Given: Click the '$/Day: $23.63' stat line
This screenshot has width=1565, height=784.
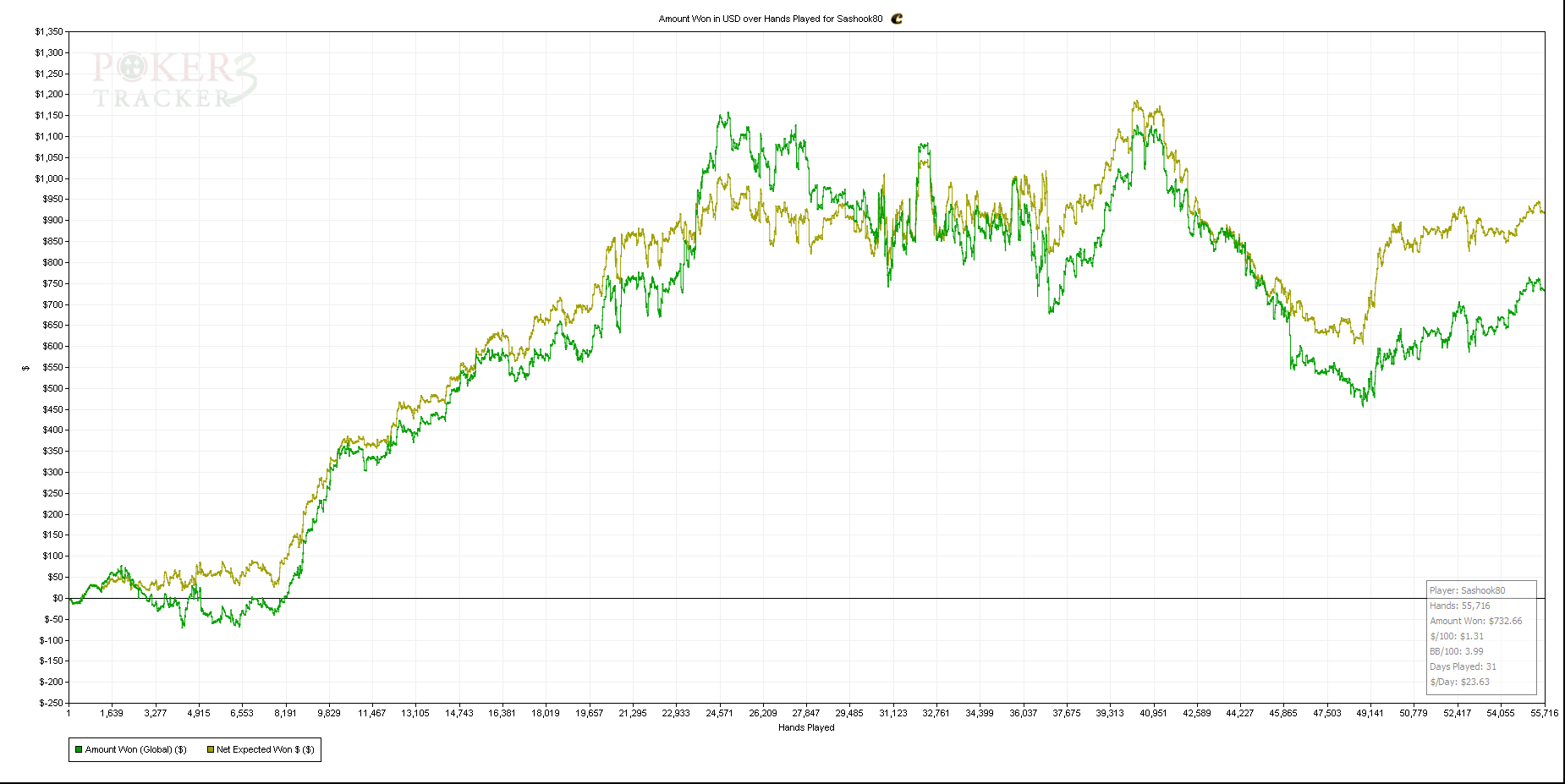Looking at the screenshot, I should click(1459, 682).
